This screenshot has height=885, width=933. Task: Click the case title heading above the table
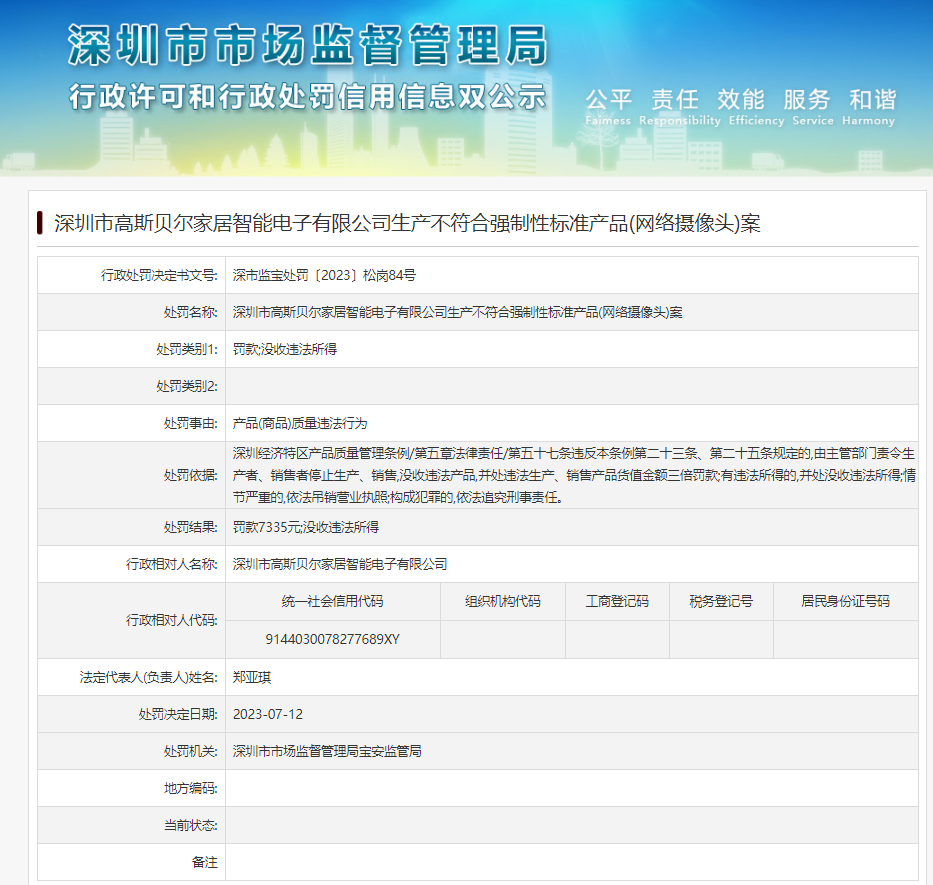tap(407, 223)
